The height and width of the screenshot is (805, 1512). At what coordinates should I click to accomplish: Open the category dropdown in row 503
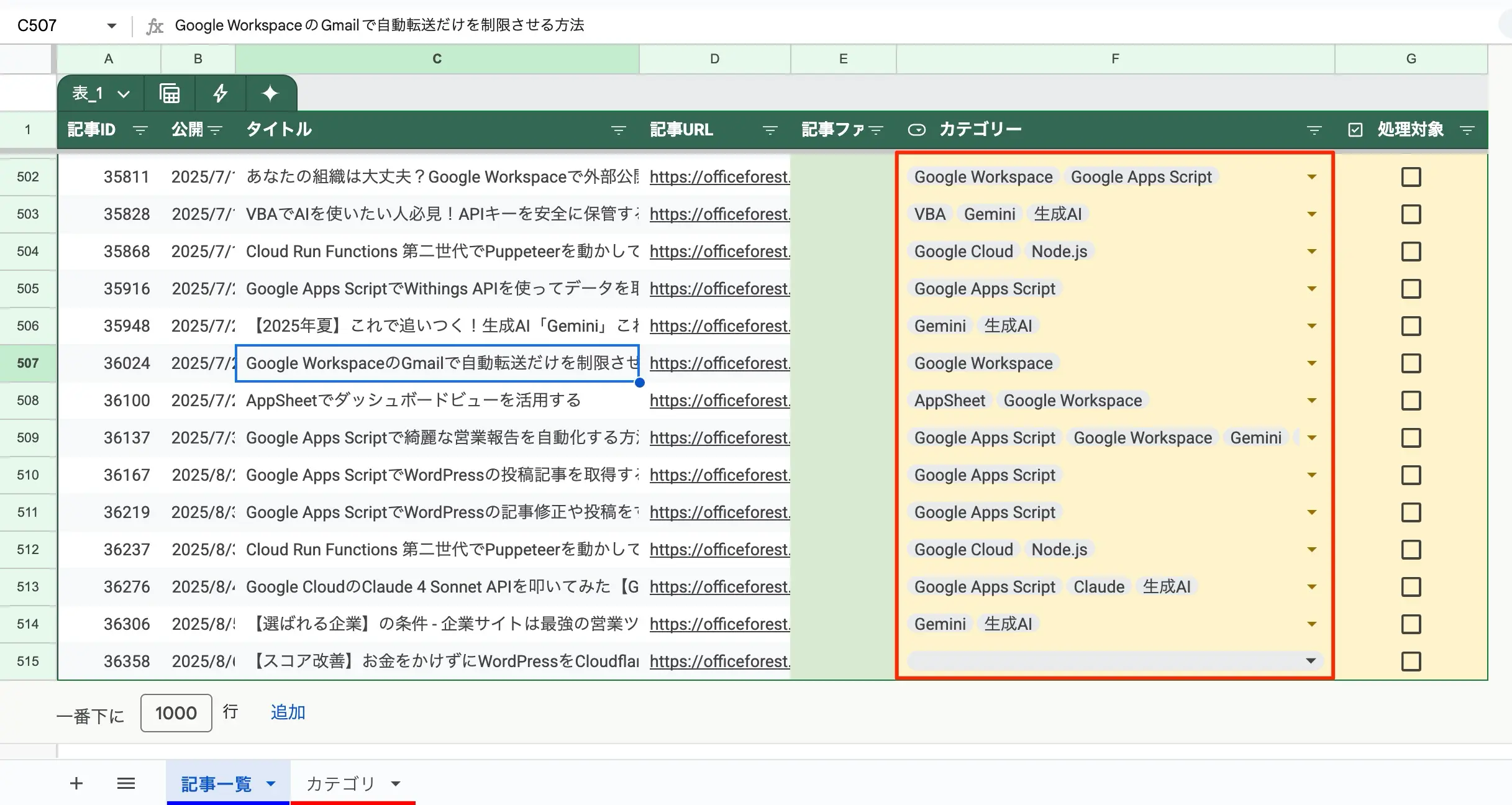pos(1311,214)
